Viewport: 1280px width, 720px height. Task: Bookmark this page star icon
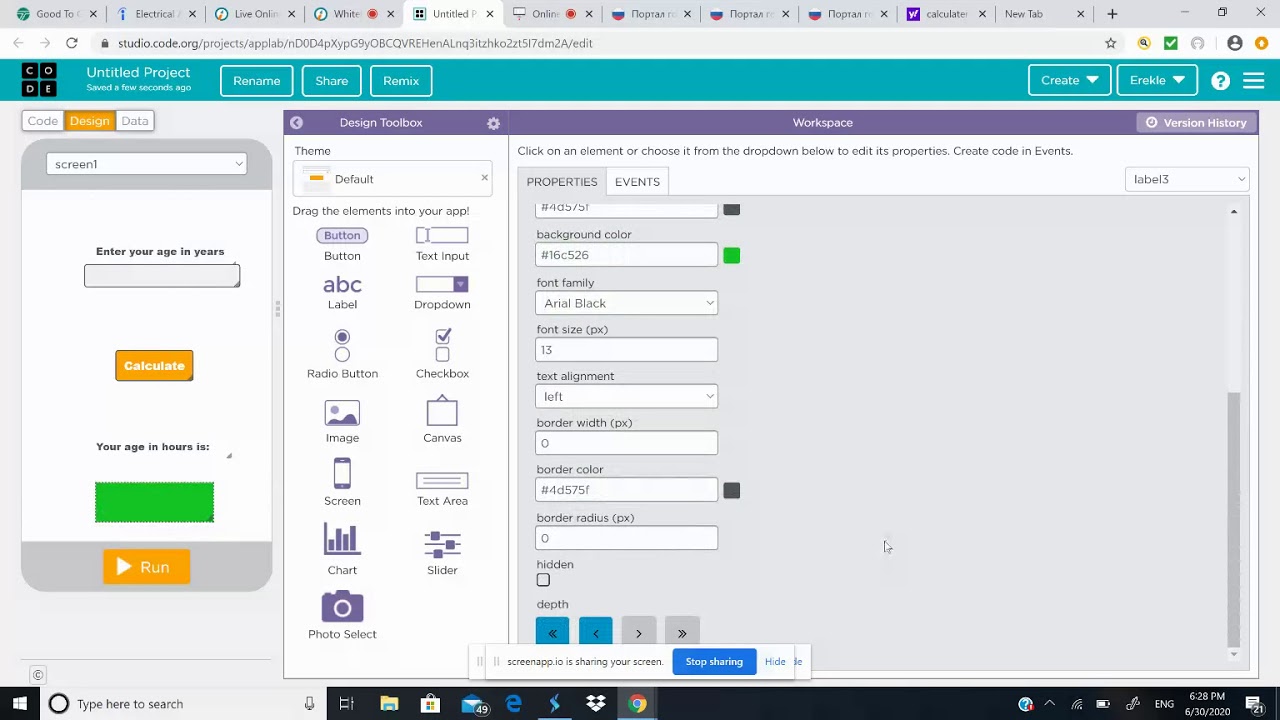coord(1110,43)
